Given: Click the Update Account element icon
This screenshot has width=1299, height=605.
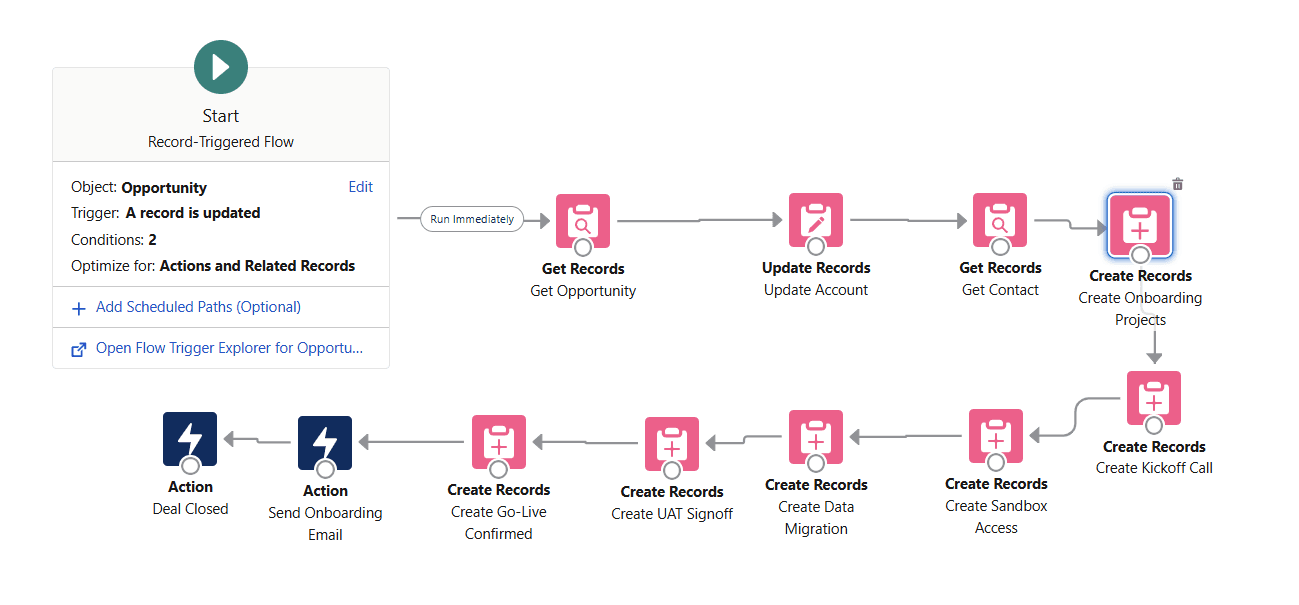Looking at the screenshot, I should 816,220.
